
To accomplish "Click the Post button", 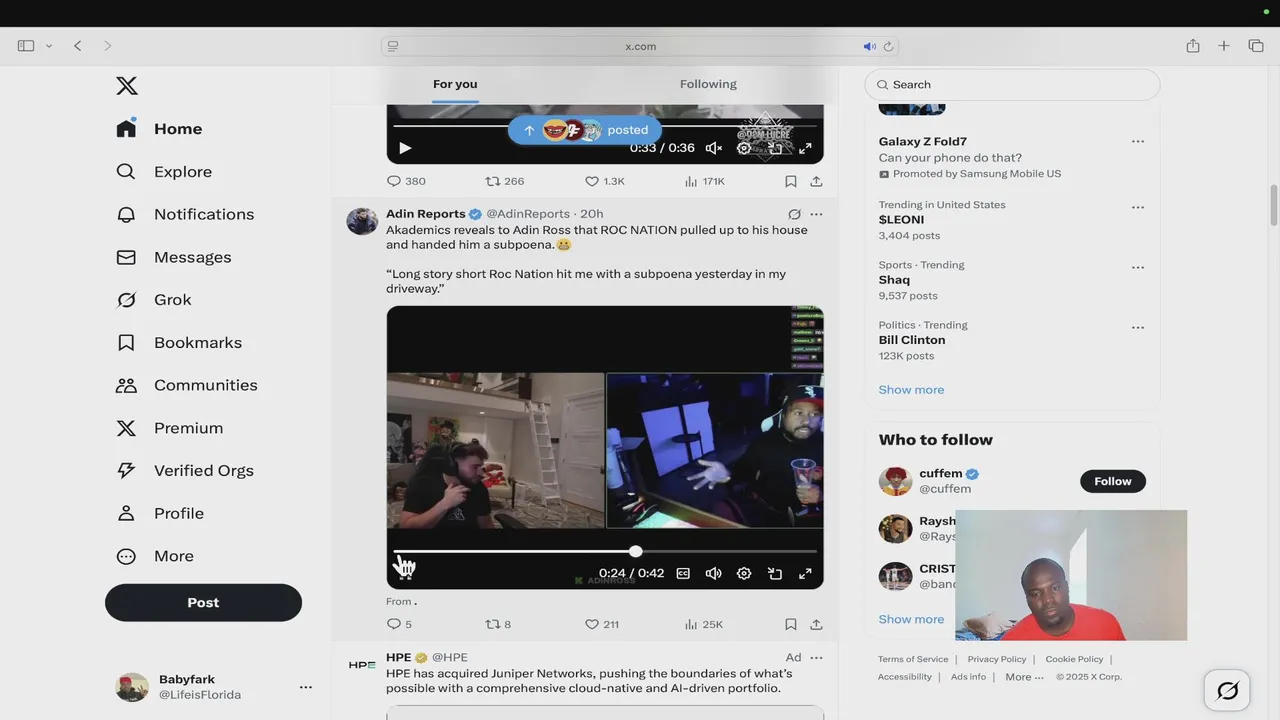I will [x=203, y=603].
